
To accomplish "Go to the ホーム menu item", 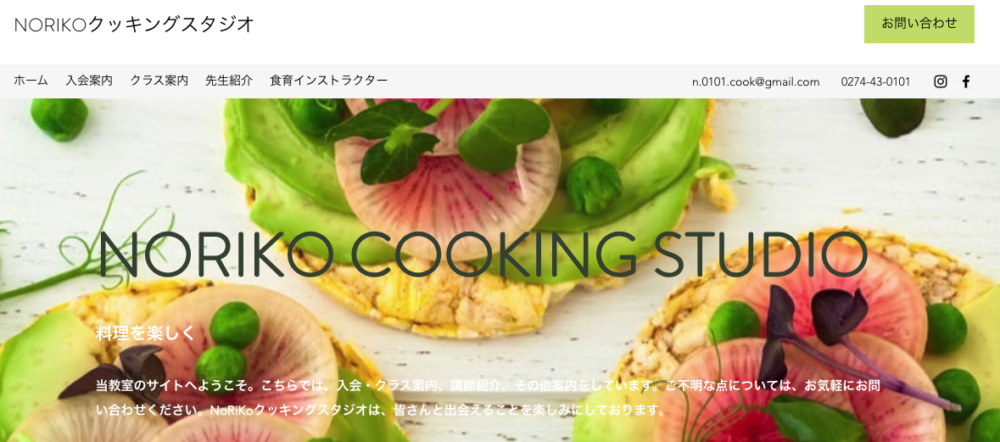I will tap(31, 81).
